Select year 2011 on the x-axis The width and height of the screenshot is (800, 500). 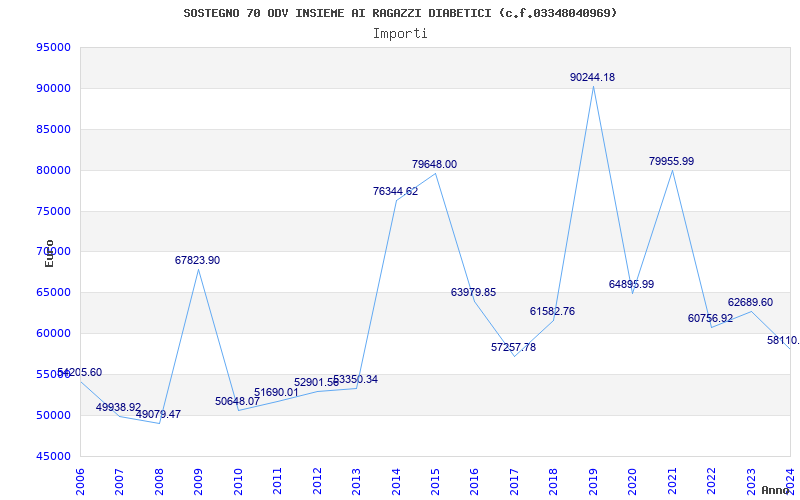click(x=277, y=481)
